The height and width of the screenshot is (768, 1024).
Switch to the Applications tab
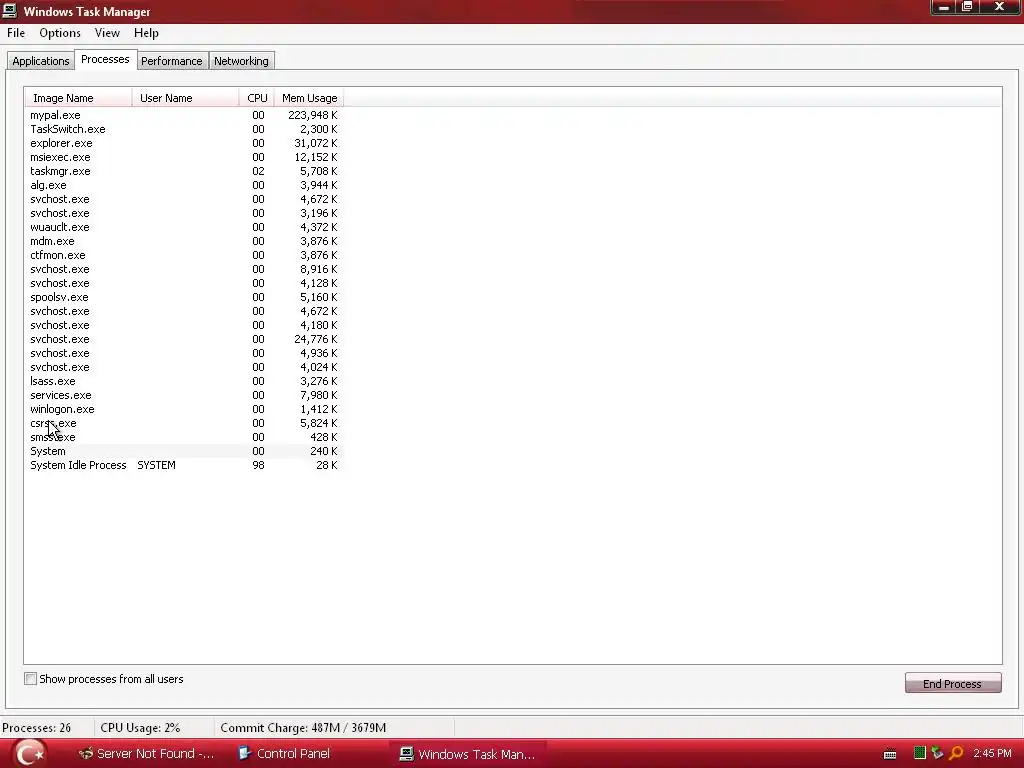tap(40, 61)
